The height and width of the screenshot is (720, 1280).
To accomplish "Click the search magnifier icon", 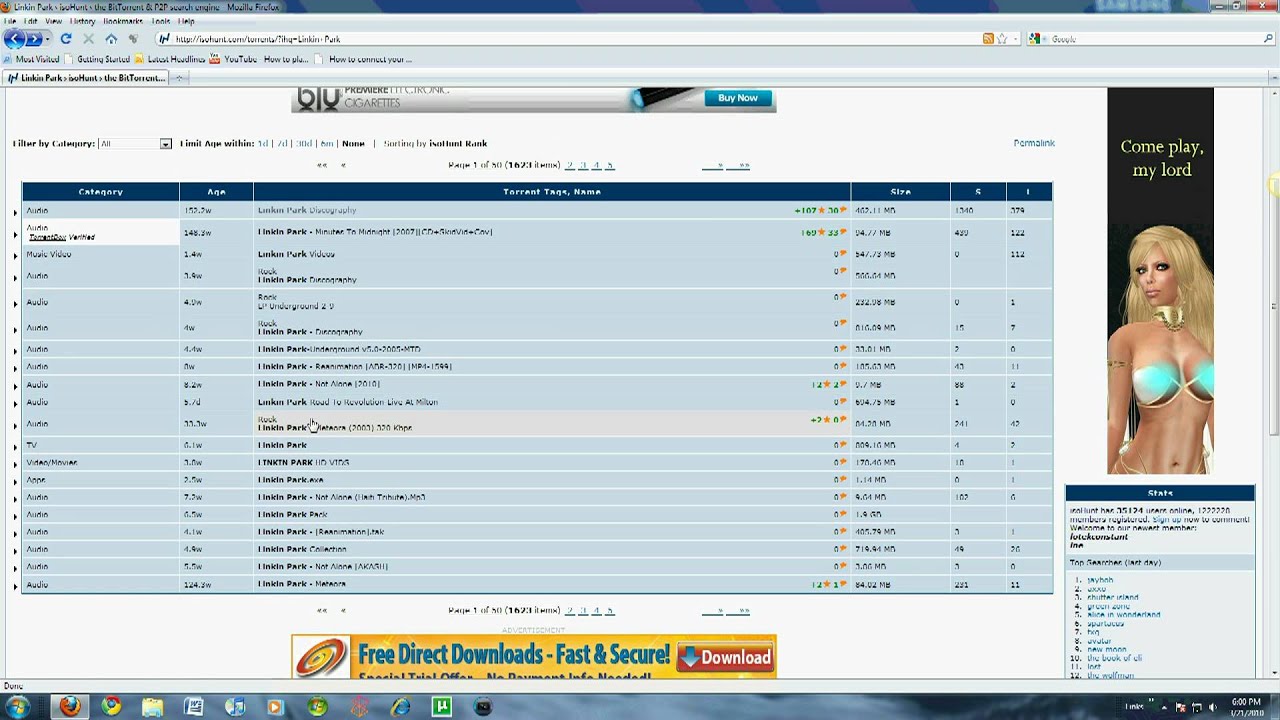I will pyautogui.click(x=1269, y=39).
